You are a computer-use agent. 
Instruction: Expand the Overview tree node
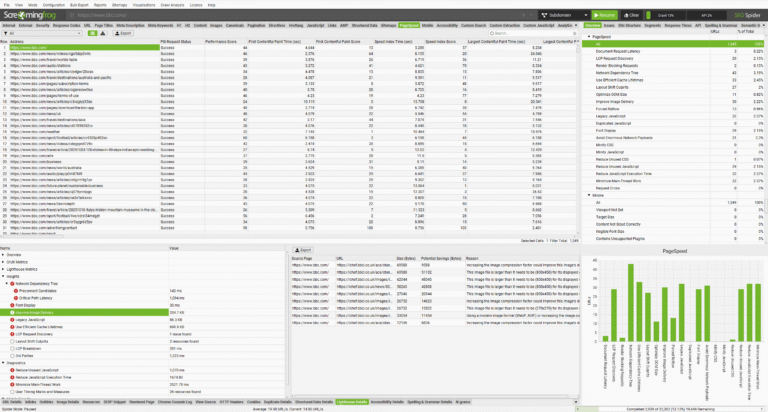click(x=4, y=255)
